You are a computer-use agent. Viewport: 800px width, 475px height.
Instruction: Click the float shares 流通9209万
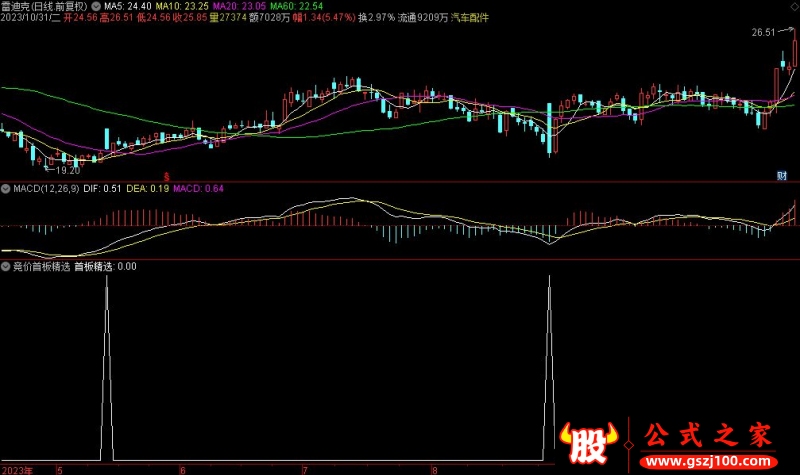pyautogui.click(x=423, y=18)
